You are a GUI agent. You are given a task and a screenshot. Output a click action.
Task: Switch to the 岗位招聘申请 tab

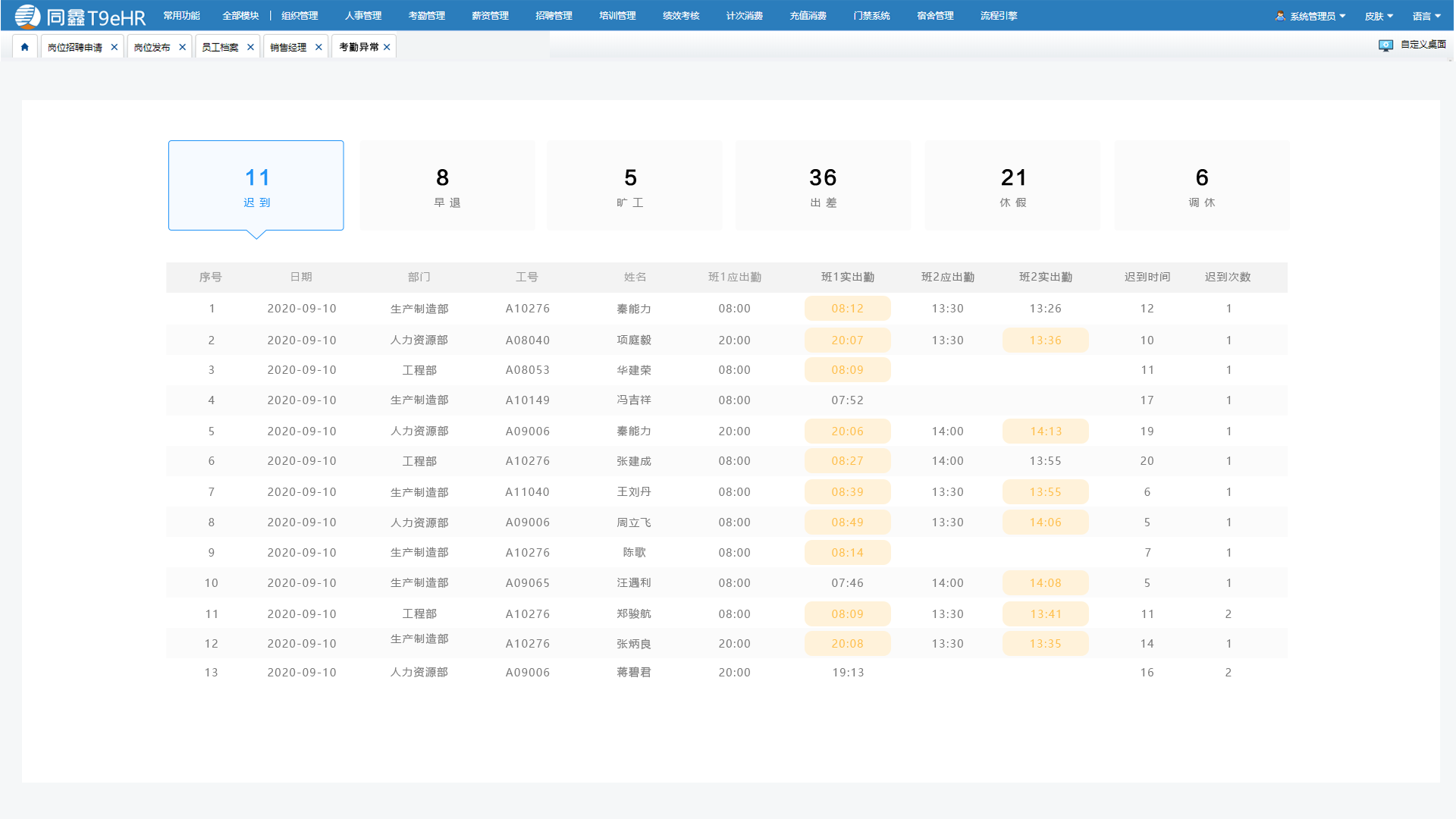pyautogui.click(x=75, y=47)
